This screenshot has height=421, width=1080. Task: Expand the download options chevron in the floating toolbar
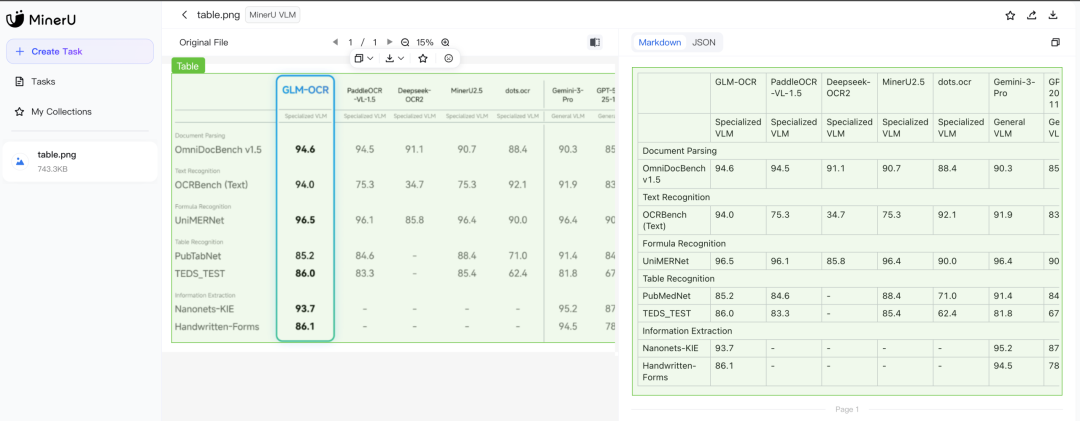click(401, 59)
